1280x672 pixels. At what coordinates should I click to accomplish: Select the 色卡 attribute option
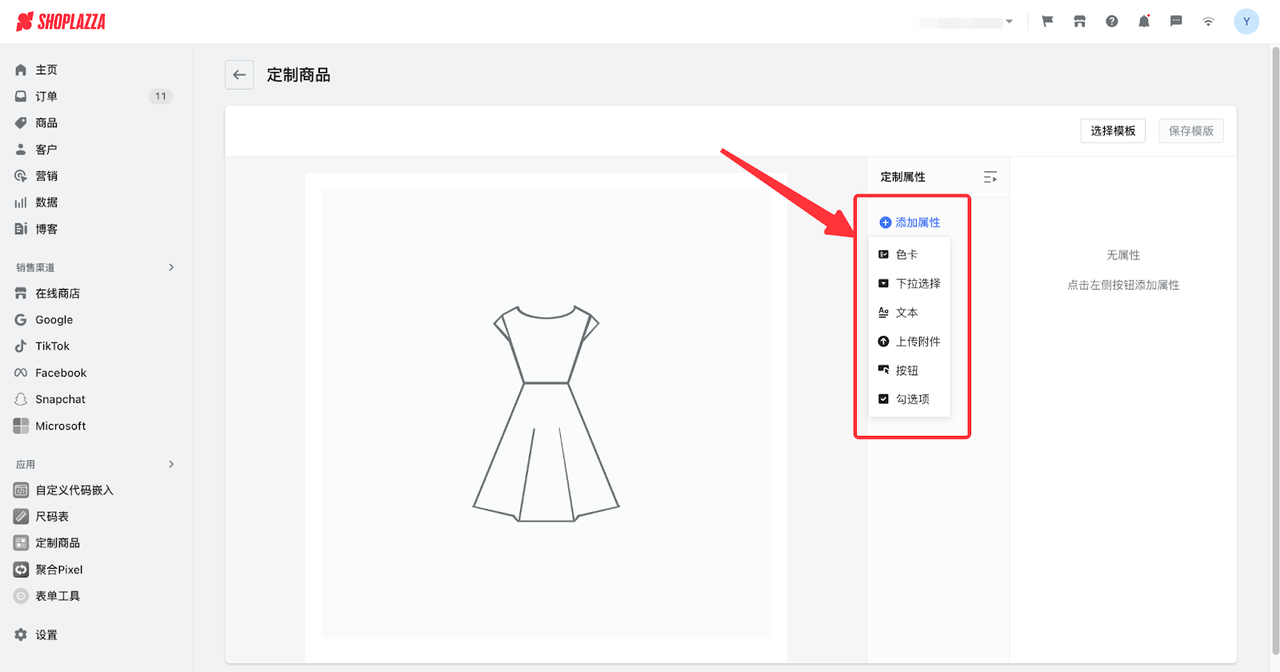point(905,253)
